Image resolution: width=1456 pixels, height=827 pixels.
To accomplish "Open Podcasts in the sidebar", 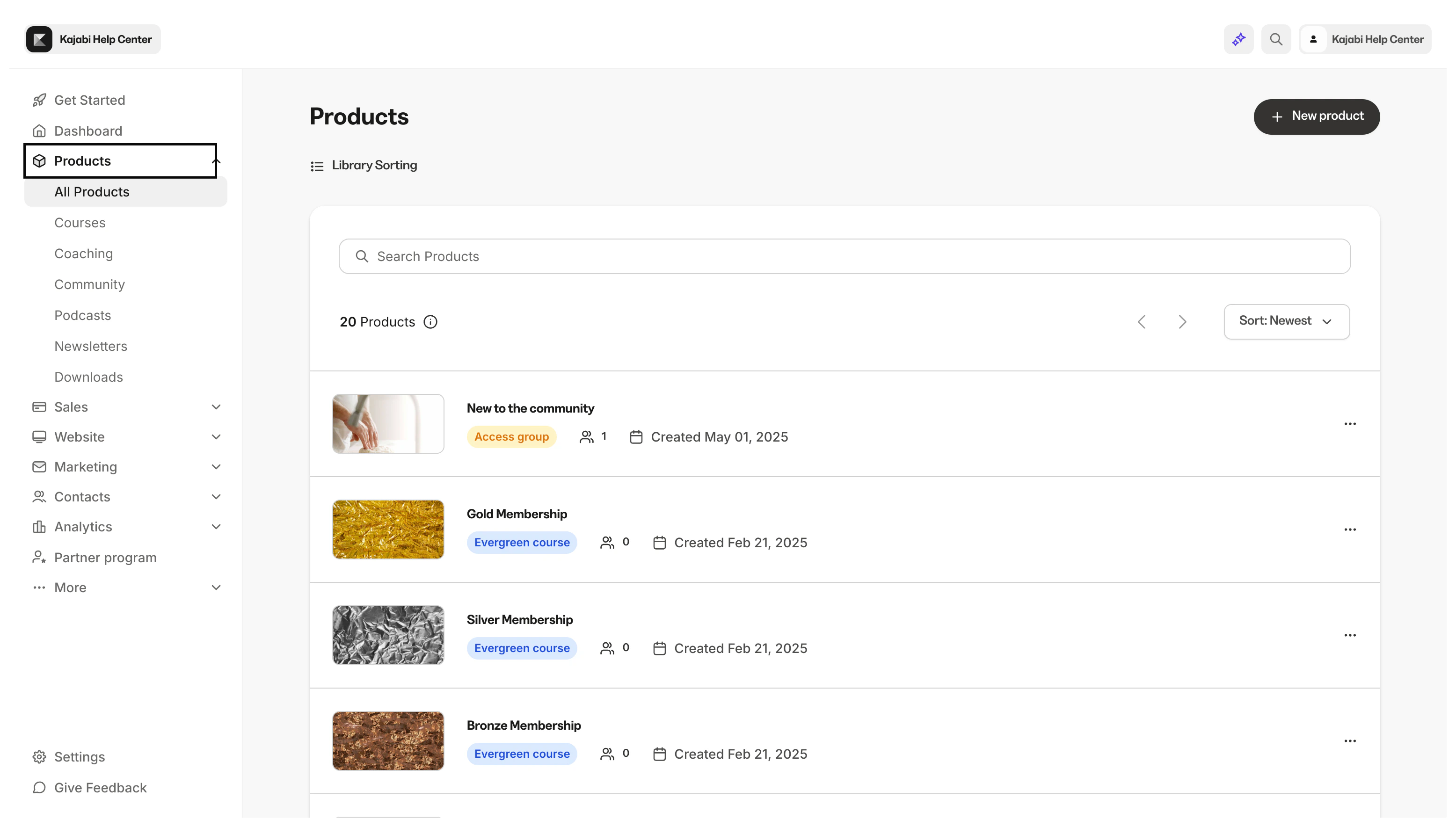I will click(82, 315).
